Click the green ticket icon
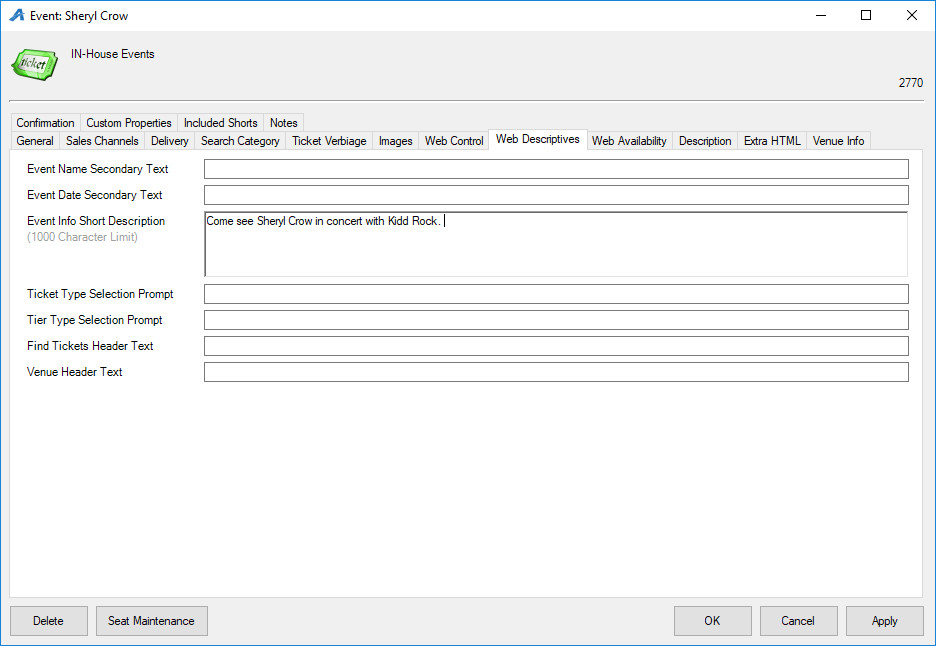This screenshot has width=936, height=646. coord(35,64)
